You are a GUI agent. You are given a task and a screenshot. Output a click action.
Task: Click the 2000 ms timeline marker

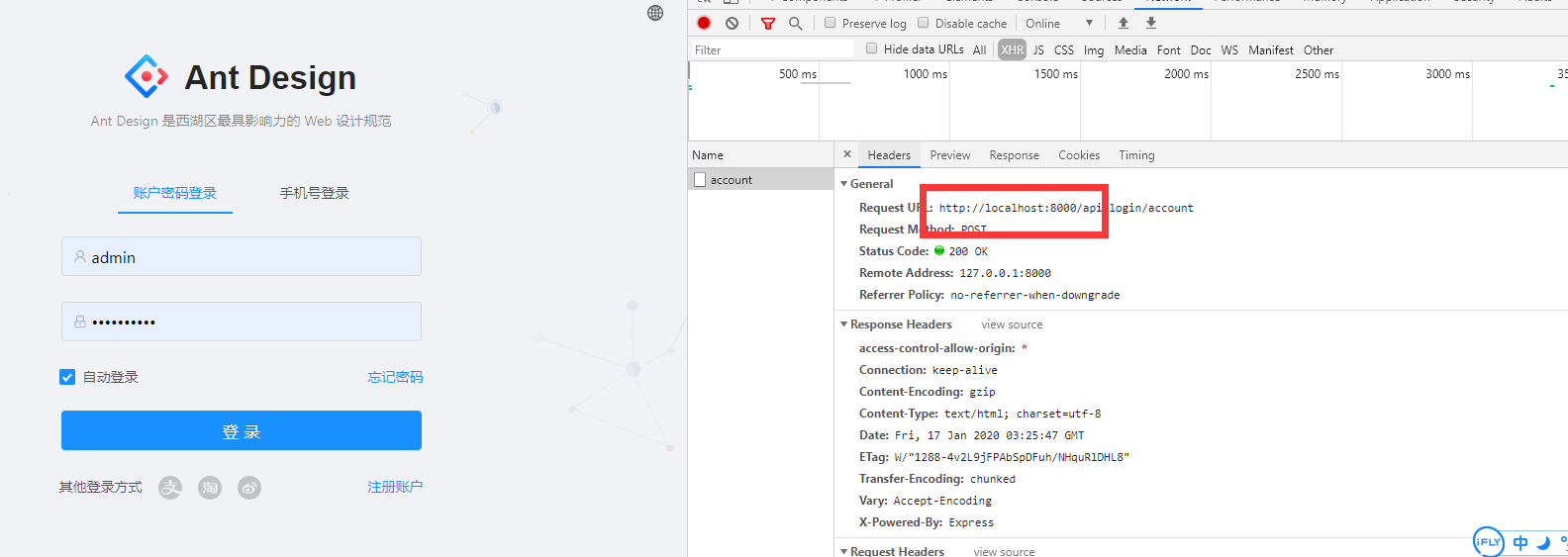tap(1186, 74)
